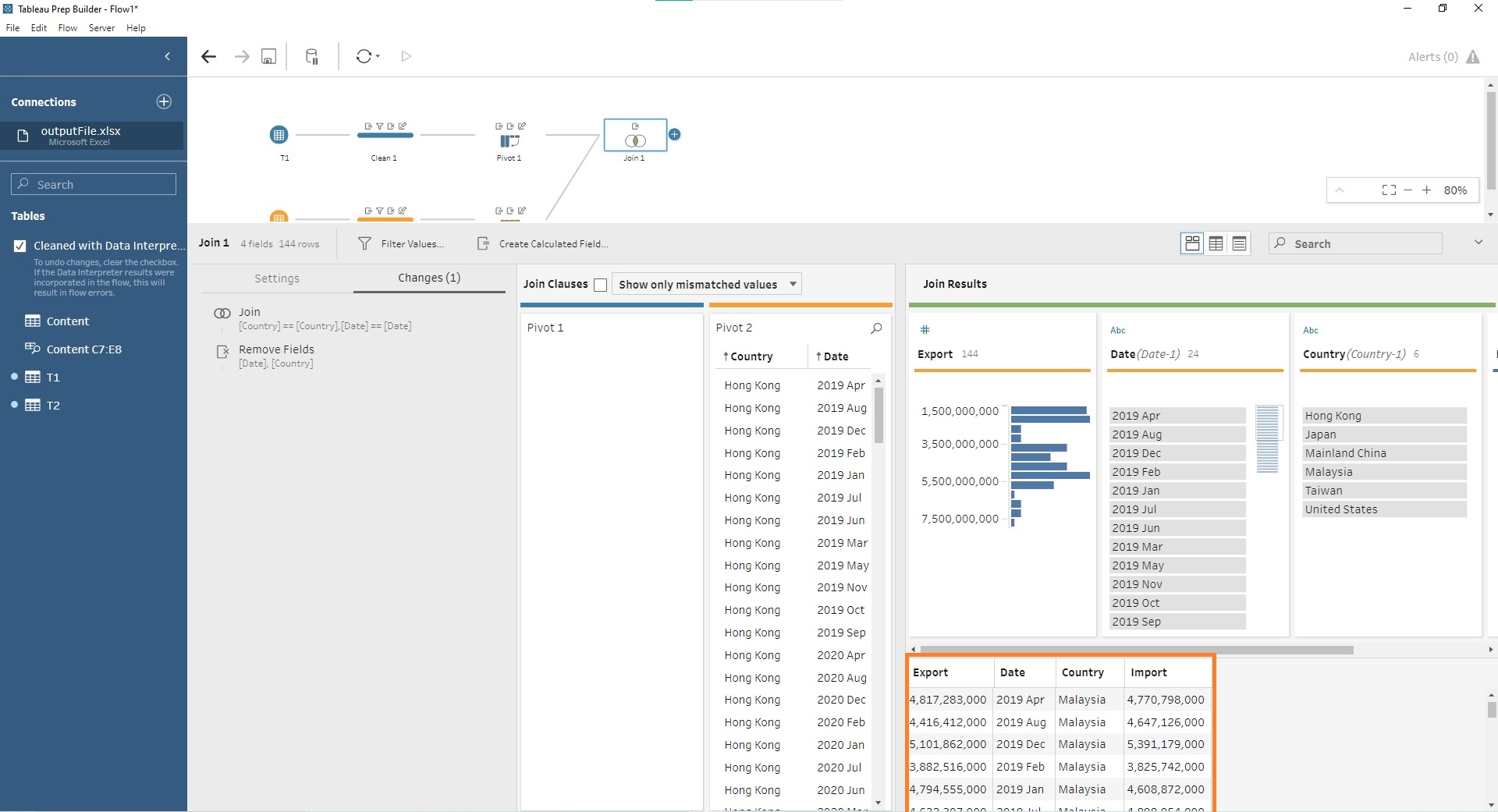Click the fit-to-view icon in zoom controls

point(1389,190)
